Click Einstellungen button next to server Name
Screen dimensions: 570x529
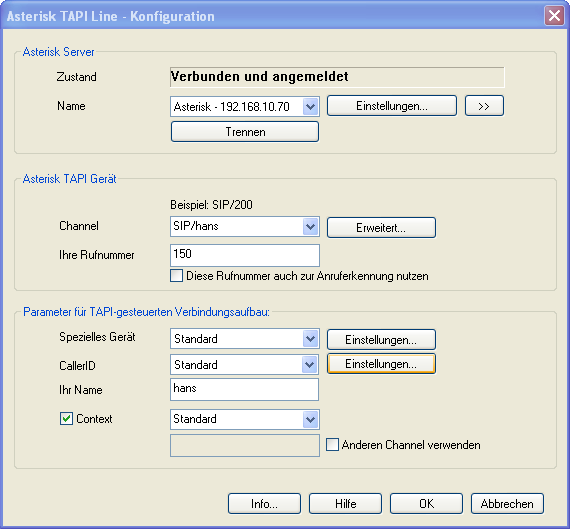pyautogui.click(x=392, y=106)
